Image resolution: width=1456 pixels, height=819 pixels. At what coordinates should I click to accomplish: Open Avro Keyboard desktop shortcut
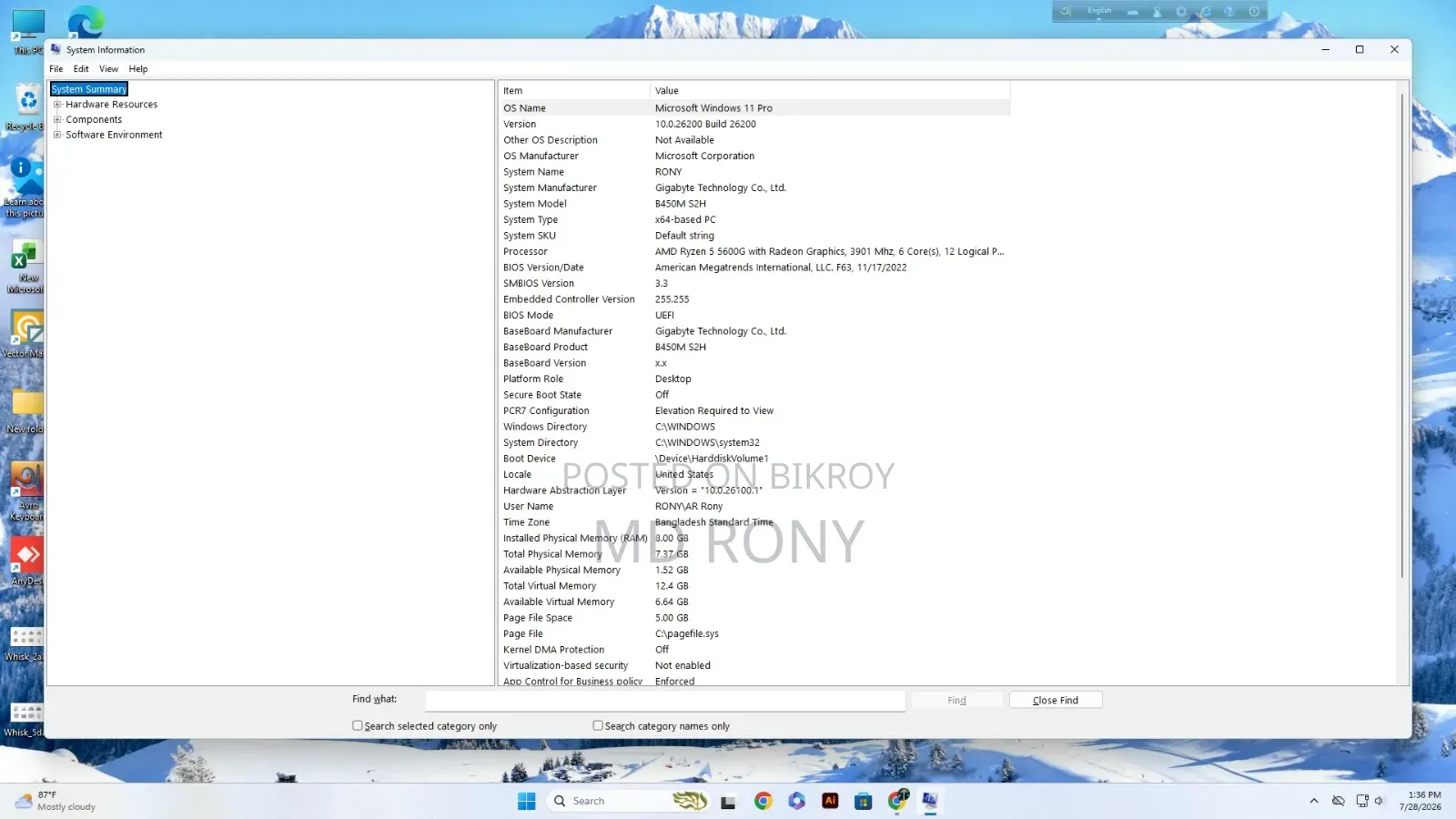(x=26, y=491)
